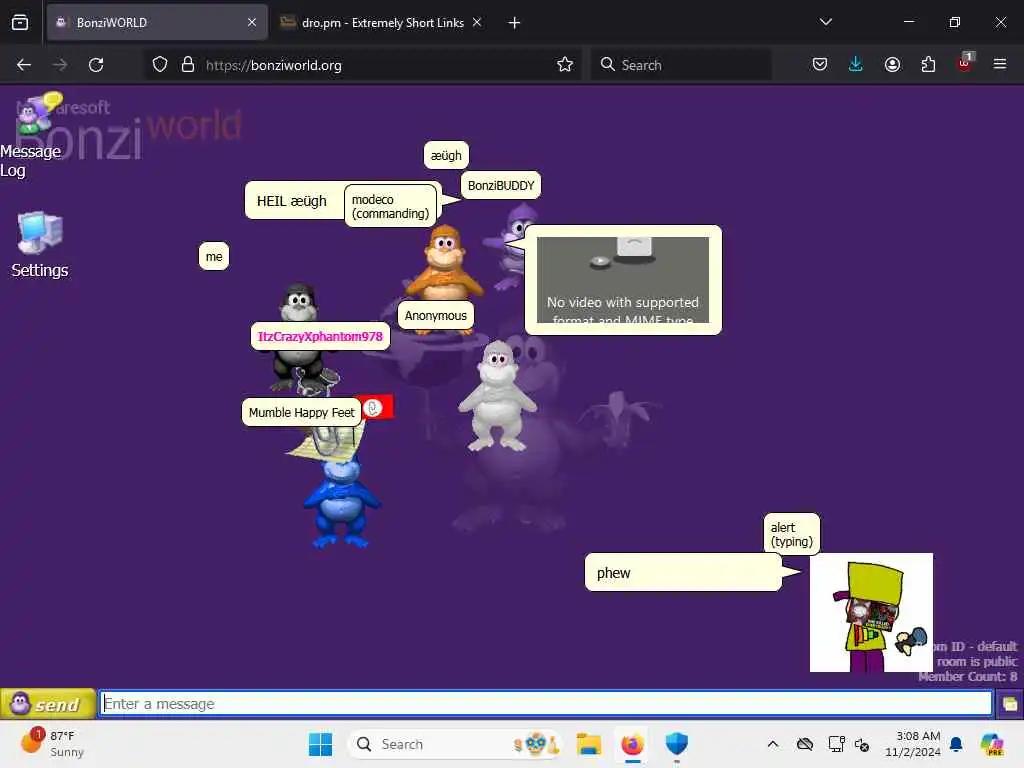This screenshot has height=768, width=1024.
Task: Open the uBlock Origin extension
Action: tap(965, 63)
